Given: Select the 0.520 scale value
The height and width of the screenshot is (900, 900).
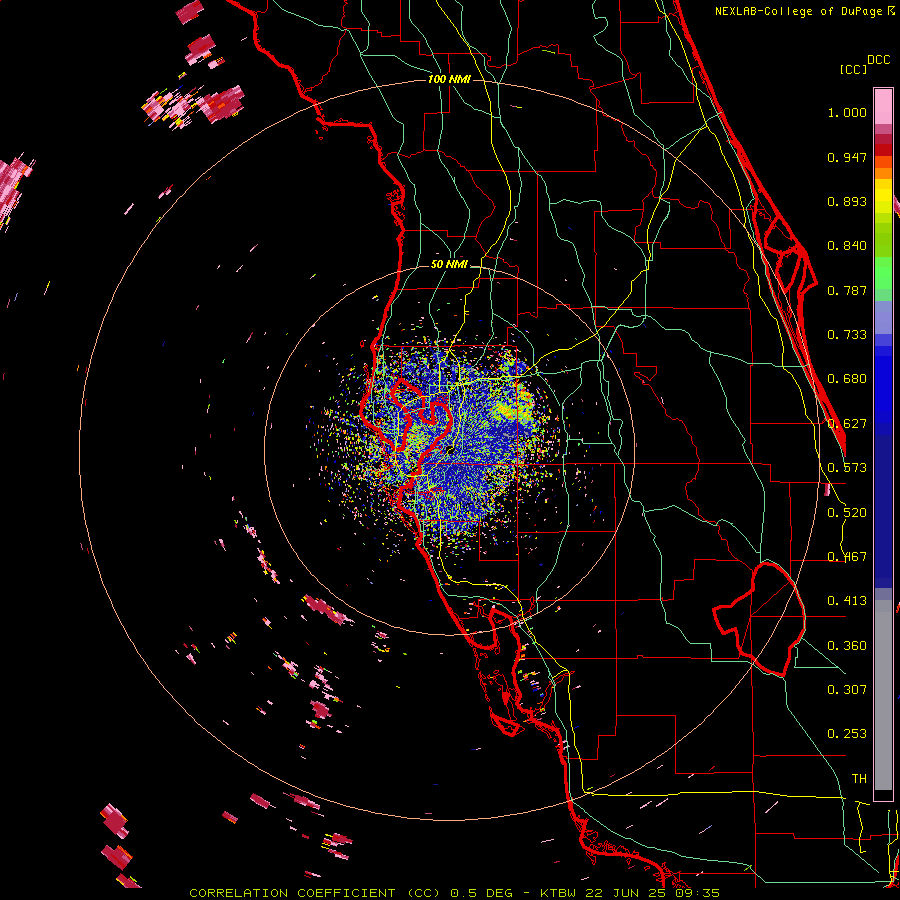Looking at the screenshot, I should tap(847, 513).
